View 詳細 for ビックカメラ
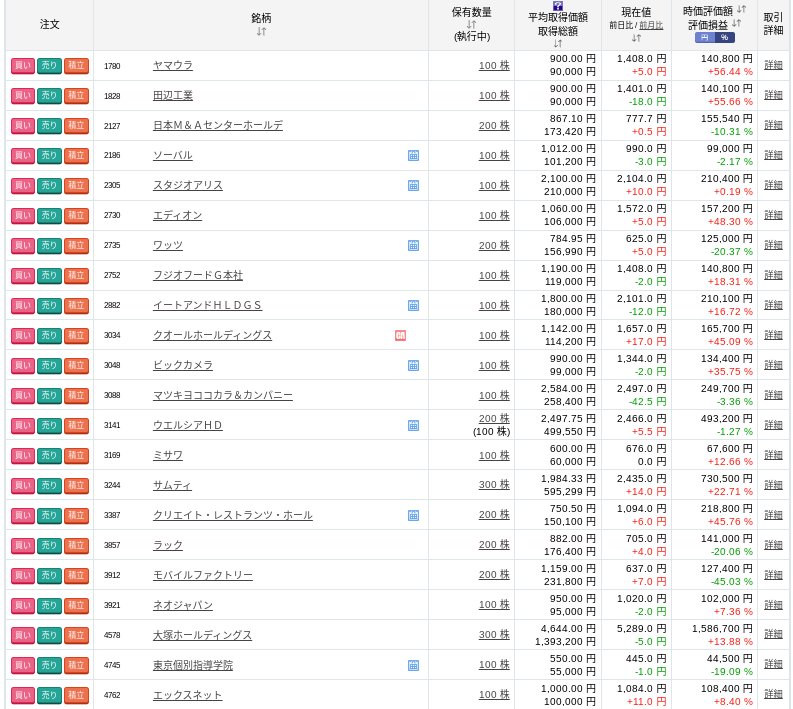Image resolution: width=793 pixels, height=709 pixels. [773, 365]
